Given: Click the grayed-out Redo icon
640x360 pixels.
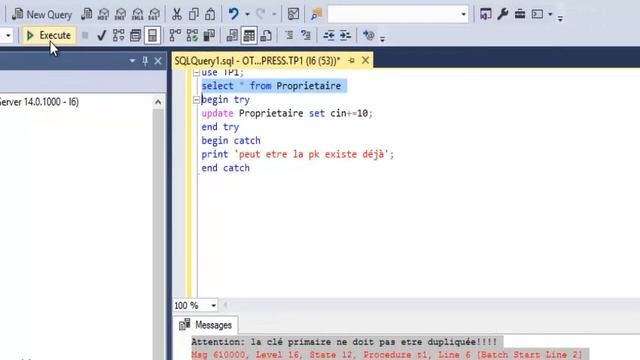Looking at the screenshot, I should pyautogui.click(x=260, y=14).
